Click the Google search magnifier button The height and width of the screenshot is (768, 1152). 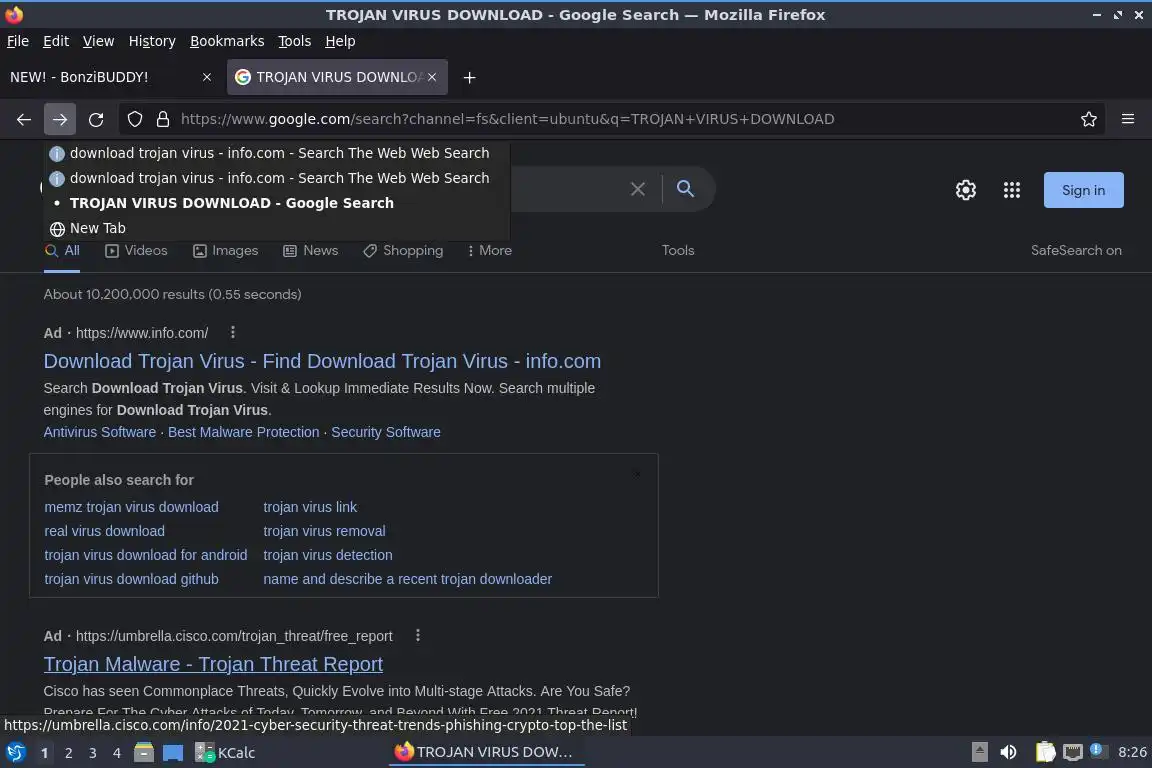coord(685,189)
